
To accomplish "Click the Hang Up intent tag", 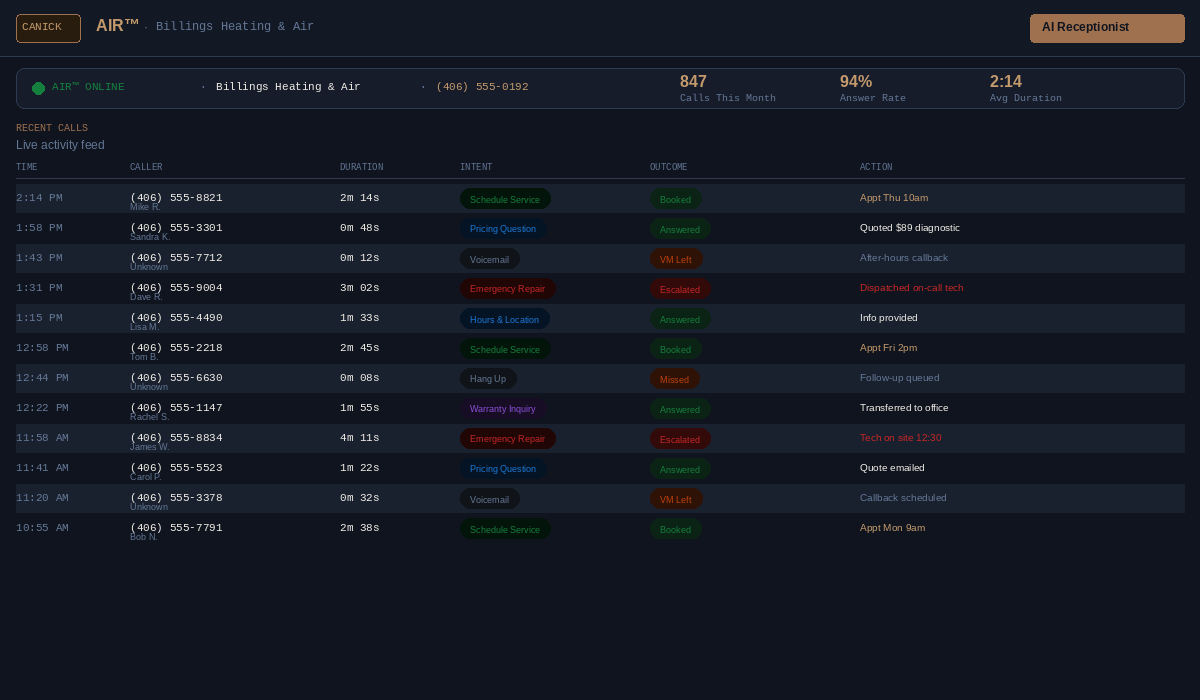I will click(489, 379).
